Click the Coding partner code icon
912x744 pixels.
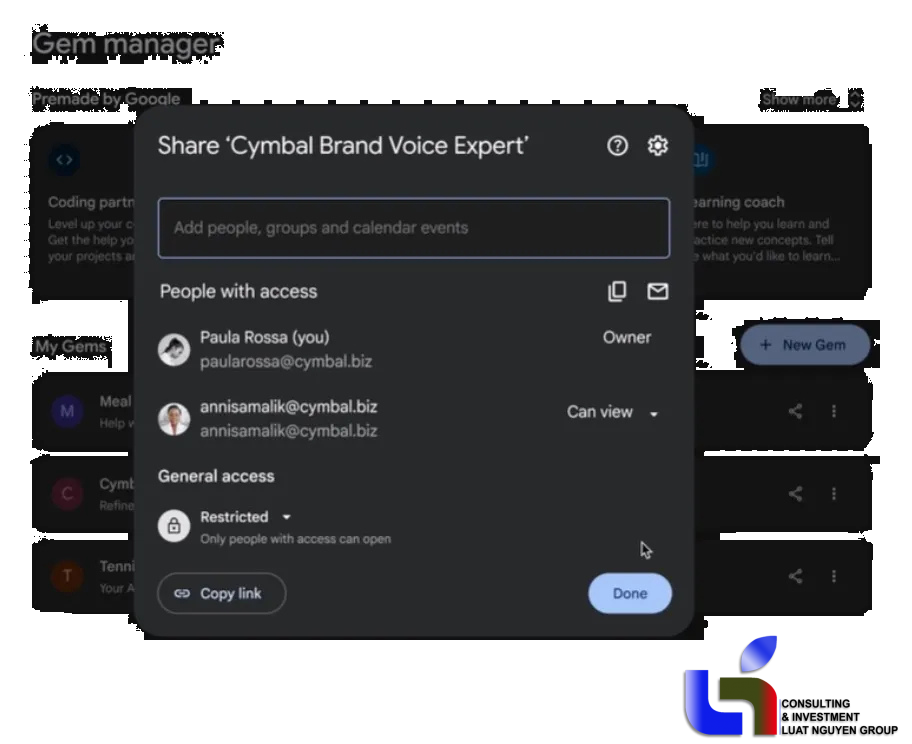point(65,160)
